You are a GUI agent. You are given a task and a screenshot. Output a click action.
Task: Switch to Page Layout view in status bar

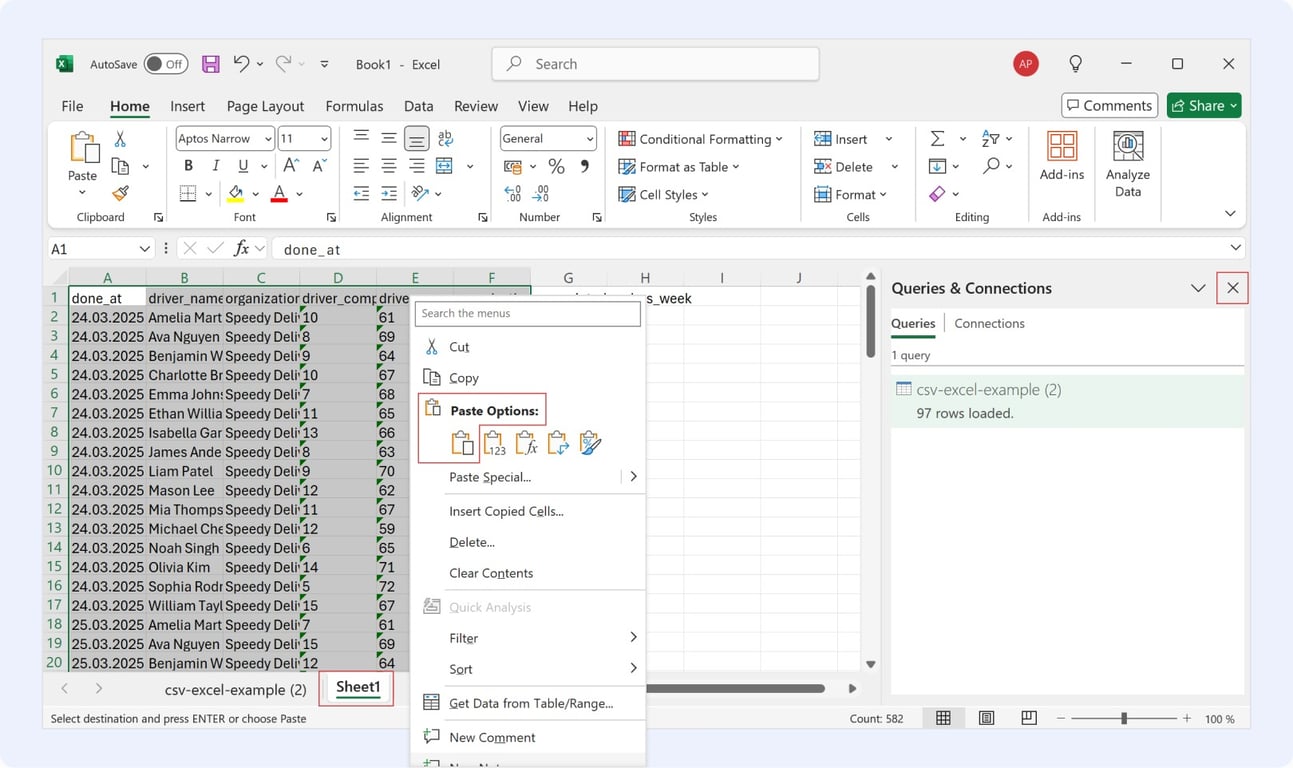click(x=986, y=718)
